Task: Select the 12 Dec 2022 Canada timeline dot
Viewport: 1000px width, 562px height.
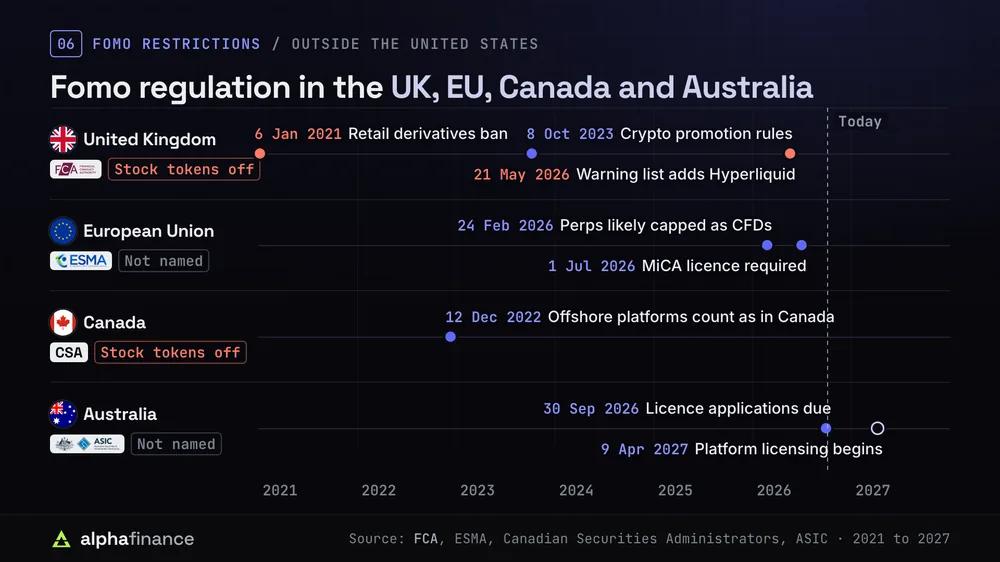Action: coord(450,337)
